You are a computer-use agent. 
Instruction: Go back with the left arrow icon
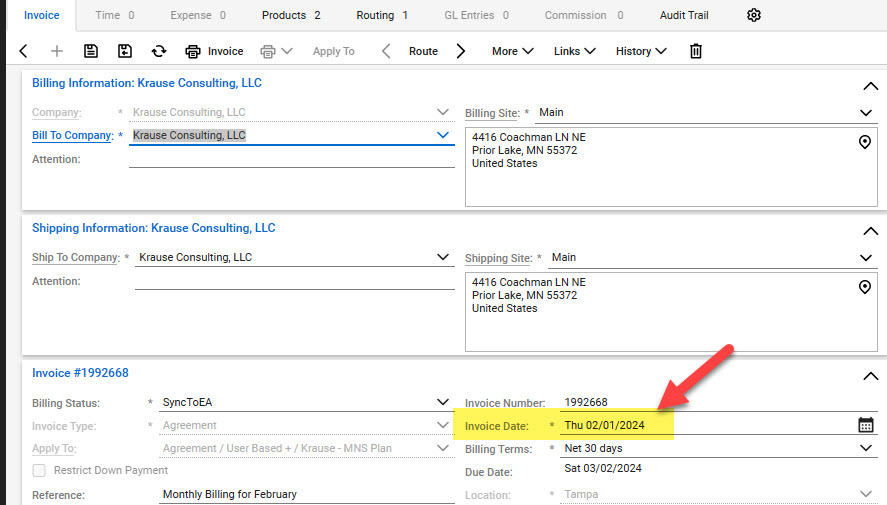coord(23,51)
